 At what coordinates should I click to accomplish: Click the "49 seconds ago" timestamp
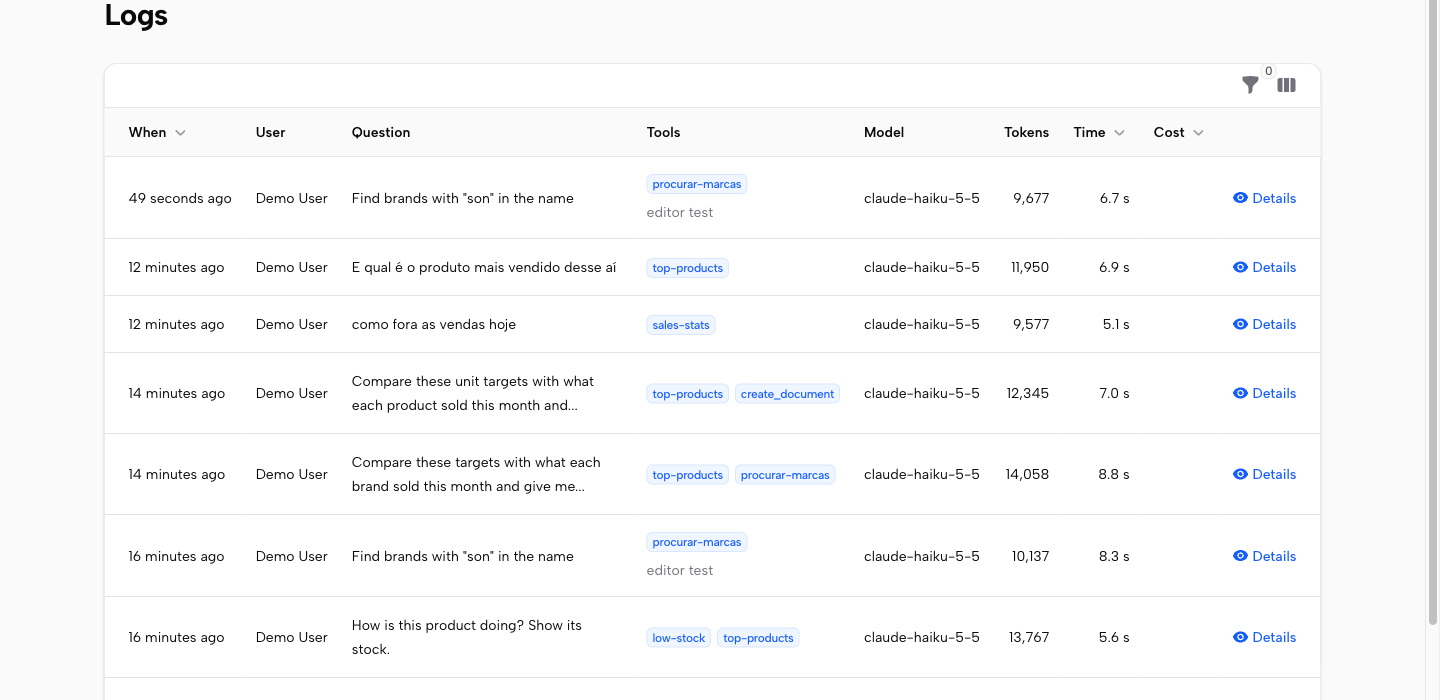pyautogui.click(x=180, y=198)
